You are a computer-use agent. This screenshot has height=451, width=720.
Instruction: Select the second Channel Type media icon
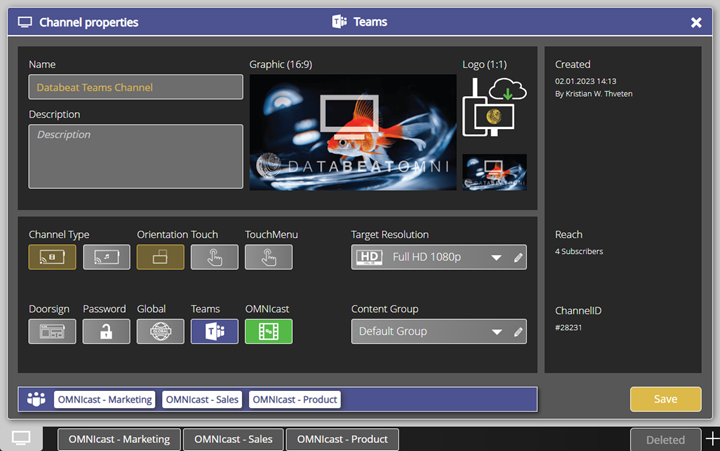[x=107, y=257]
